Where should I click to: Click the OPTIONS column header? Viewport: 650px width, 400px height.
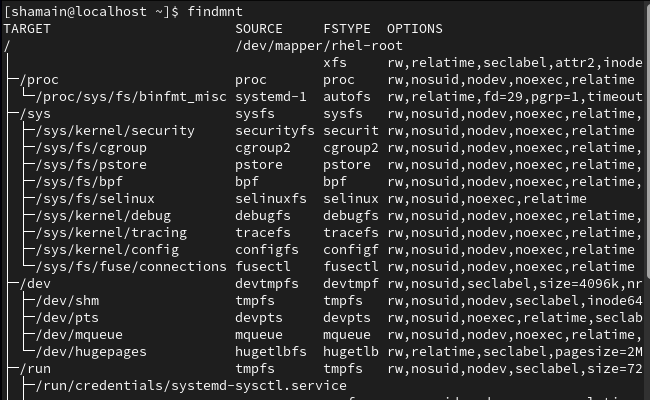point(415,29)
